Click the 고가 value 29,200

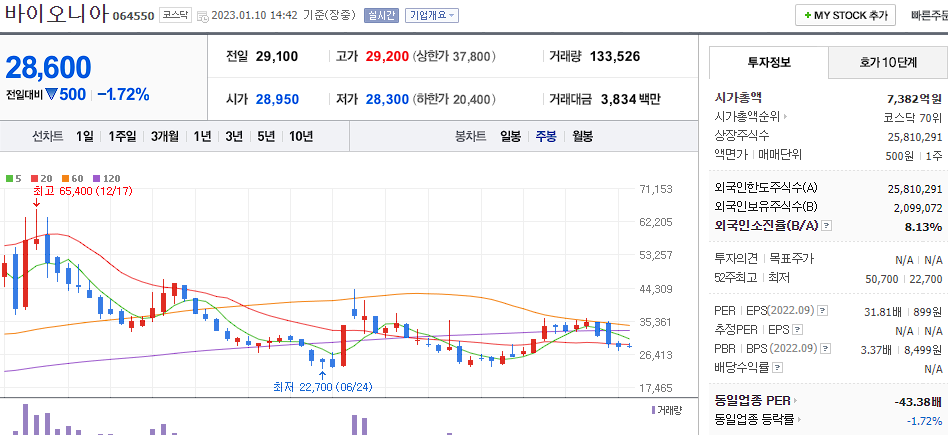click(387, 57)
